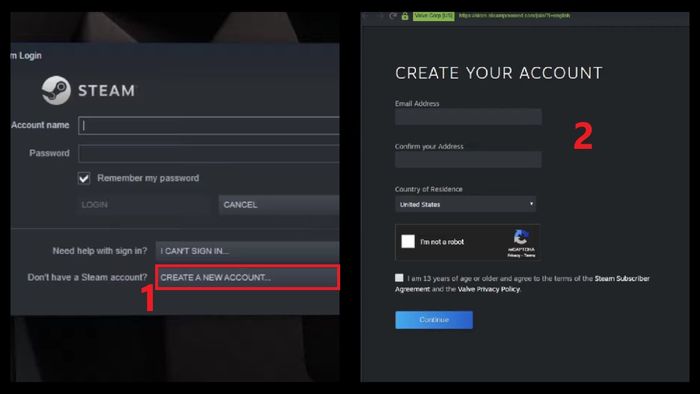Click the Valve Corp certificate badge
This screenshot has height=394, width=700.
(433, 16)
